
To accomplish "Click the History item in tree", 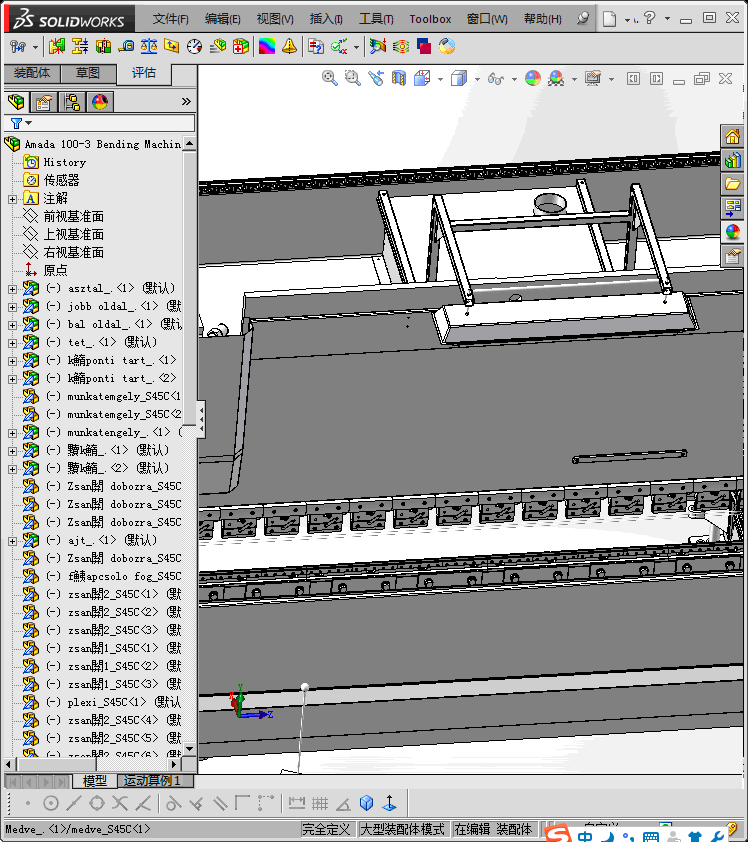I will pyautogui.click(x=64, y=162).
